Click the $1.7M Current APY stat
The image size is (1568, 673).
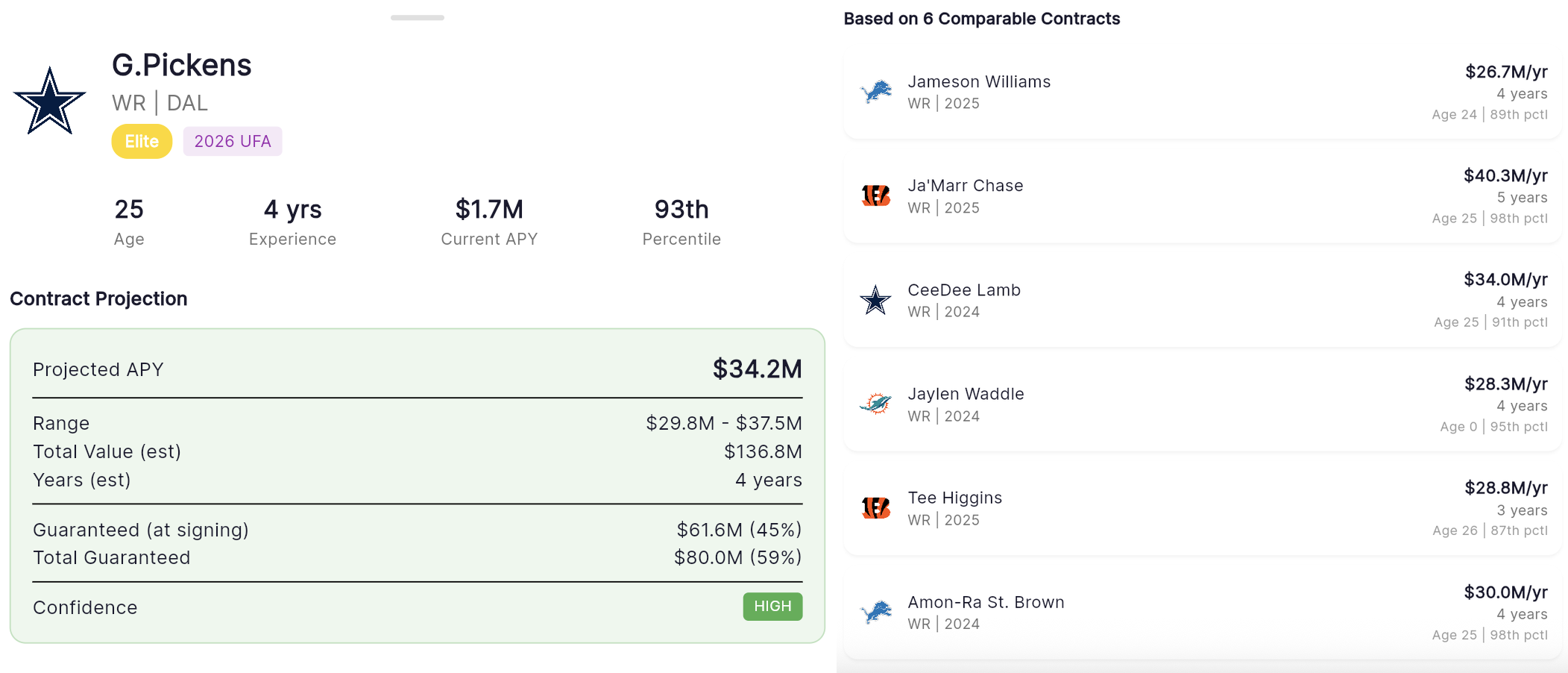(489, 222)
